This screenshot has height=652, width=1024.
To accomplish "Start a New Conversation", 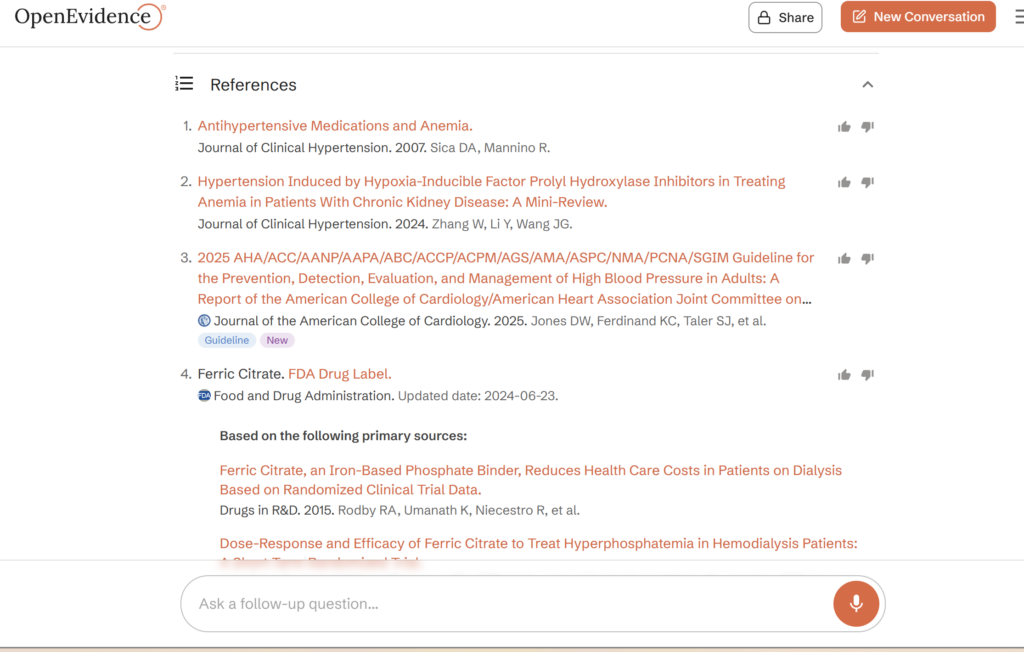I will pyautogui.click(x=918, y=17).
